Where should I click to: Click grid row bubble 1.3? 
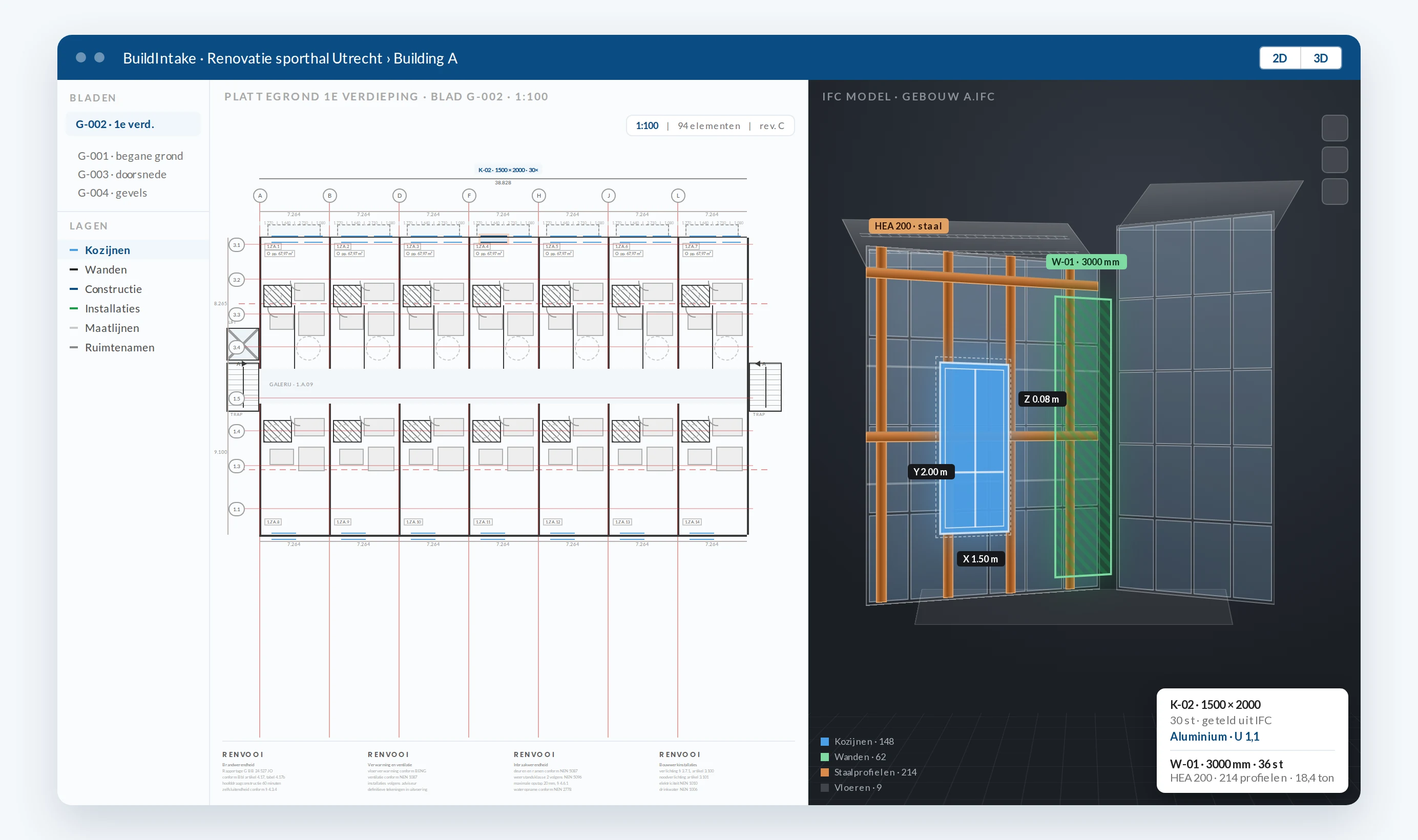click(237, 467)
